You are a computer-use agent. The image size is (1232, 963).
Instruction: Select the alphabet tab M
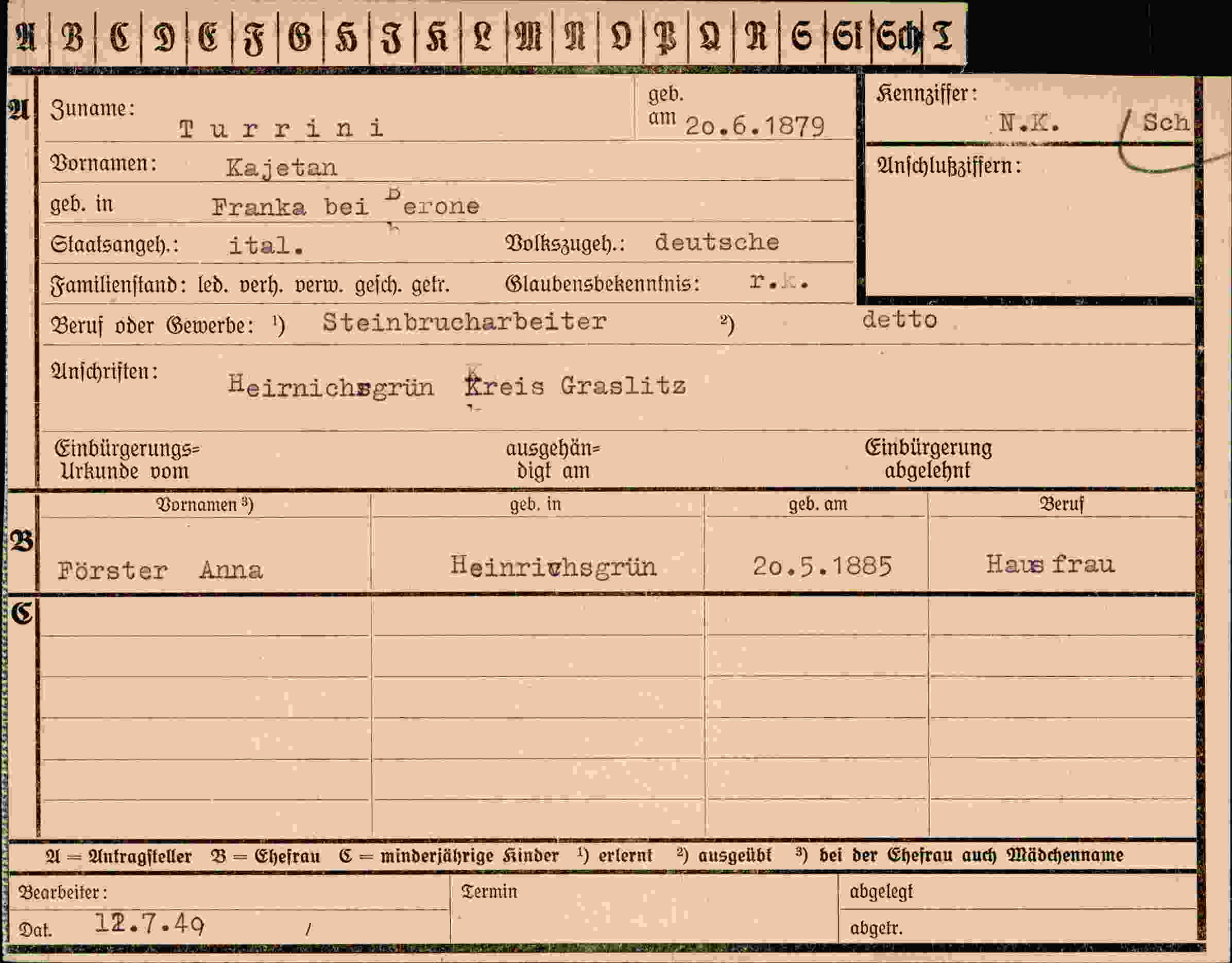(x=528, y=37)
